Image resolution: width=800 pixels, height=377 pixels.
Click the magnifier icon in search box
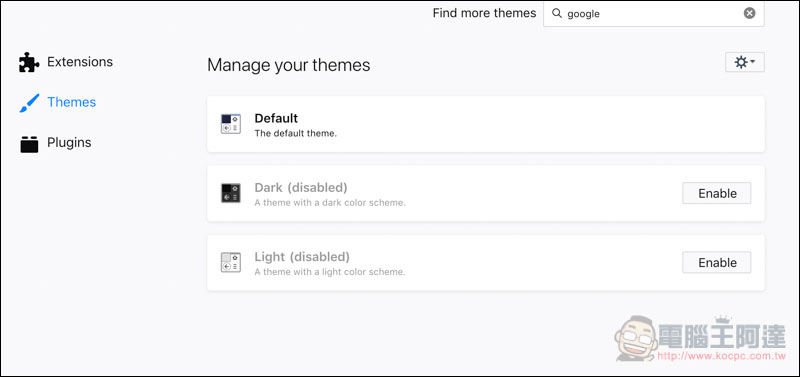[x=557, y=13]
